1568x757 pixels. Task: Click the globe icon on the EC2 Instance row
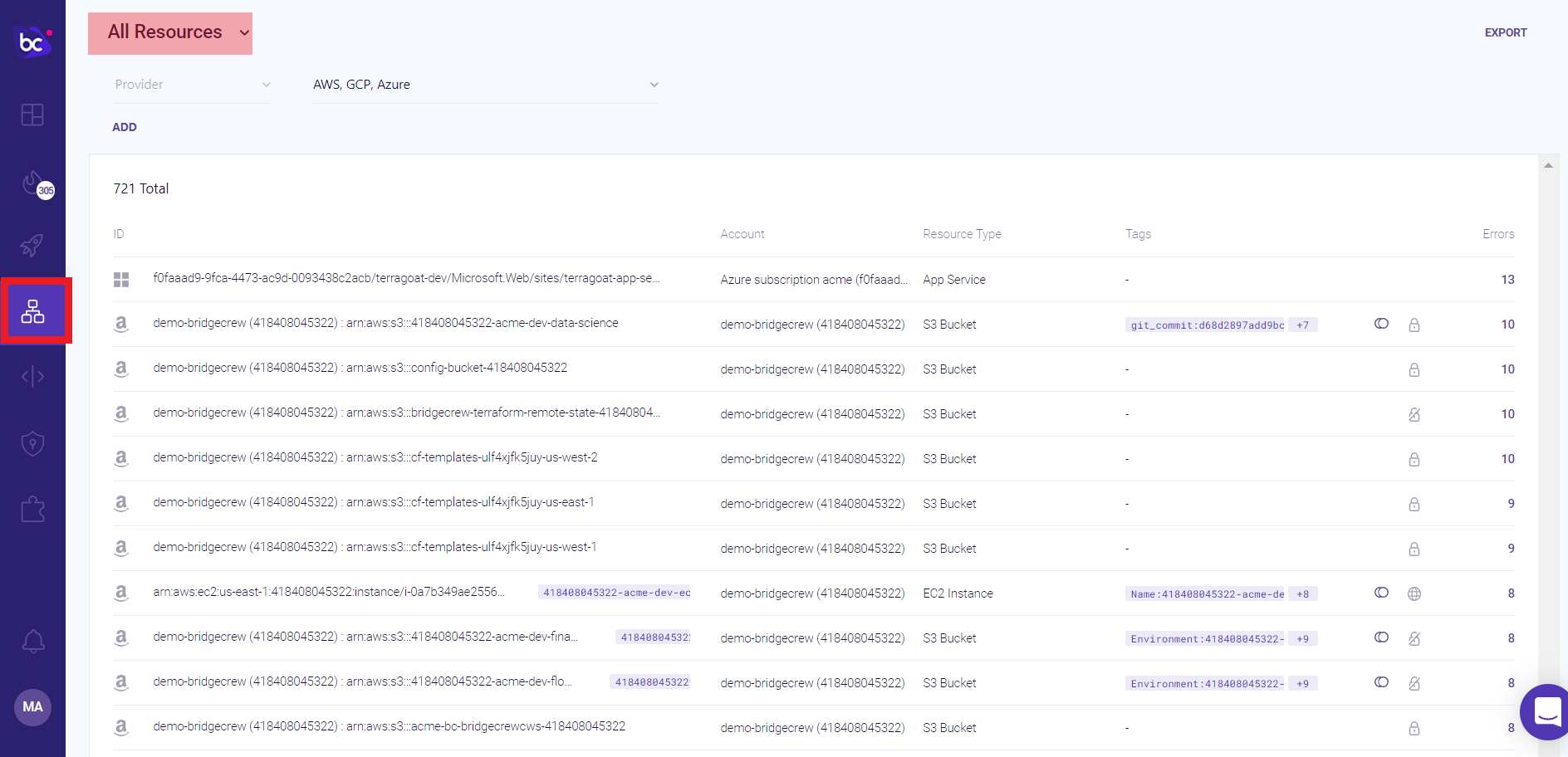[x=1414, y=593]
